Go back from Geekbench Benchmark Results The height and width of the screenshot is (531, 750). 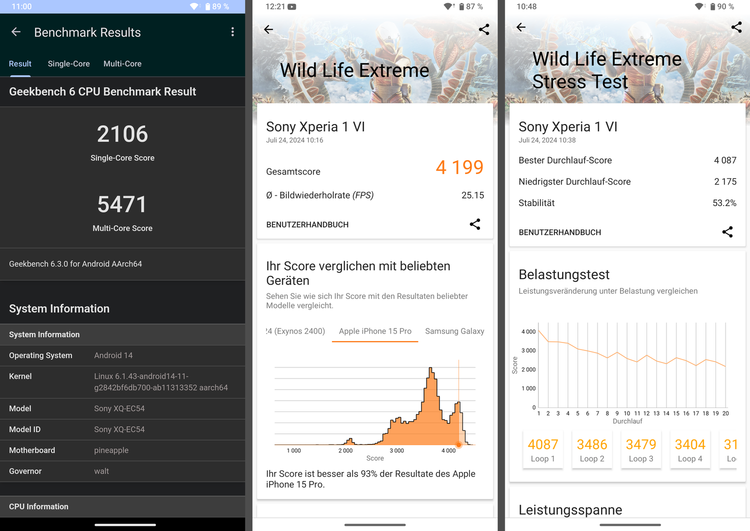click(16, 32)
